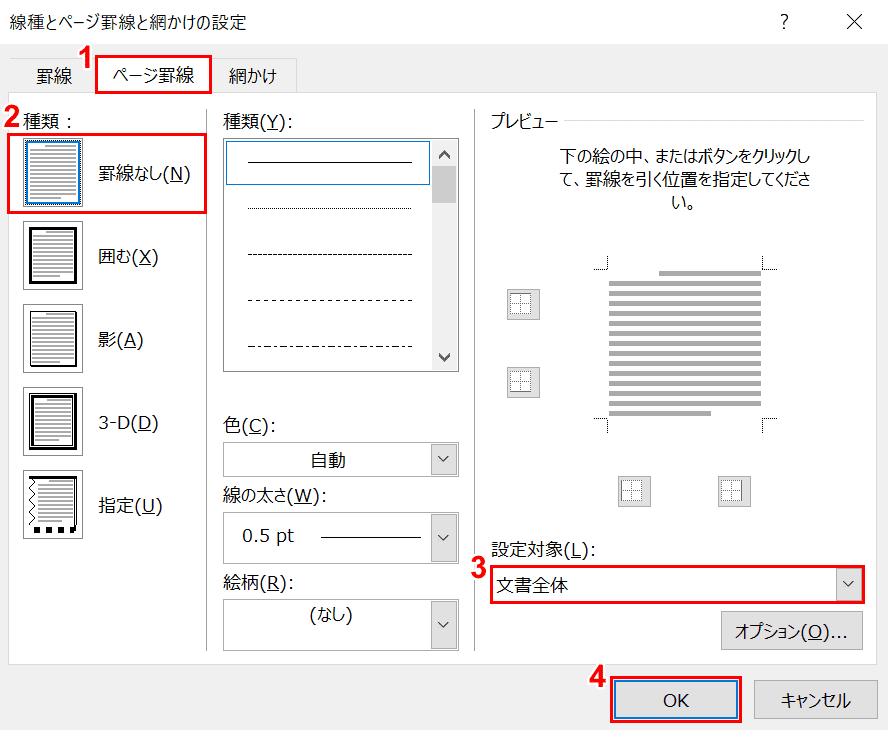The image size is (888, 730).
Task: Switch to the ページ罫線 tab
Action: (153, 75)
